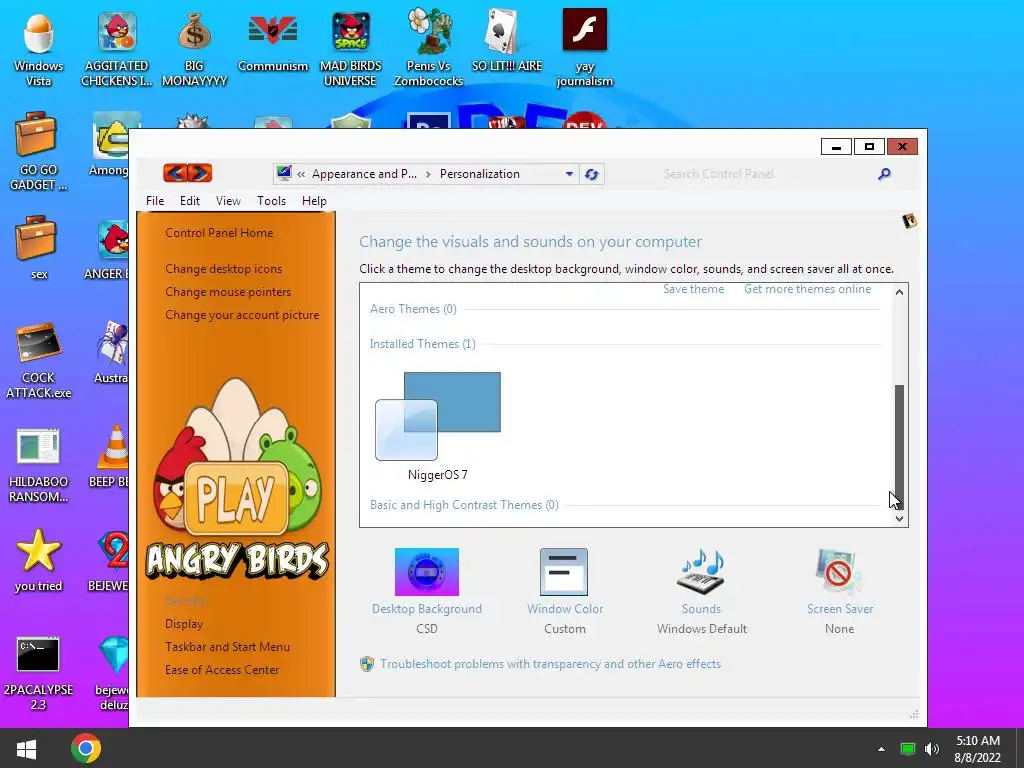Viewport: 1024px width, 768px height.
Task: Expand the breadcrumb chevrons before Appearance
Action: point(301,174)
